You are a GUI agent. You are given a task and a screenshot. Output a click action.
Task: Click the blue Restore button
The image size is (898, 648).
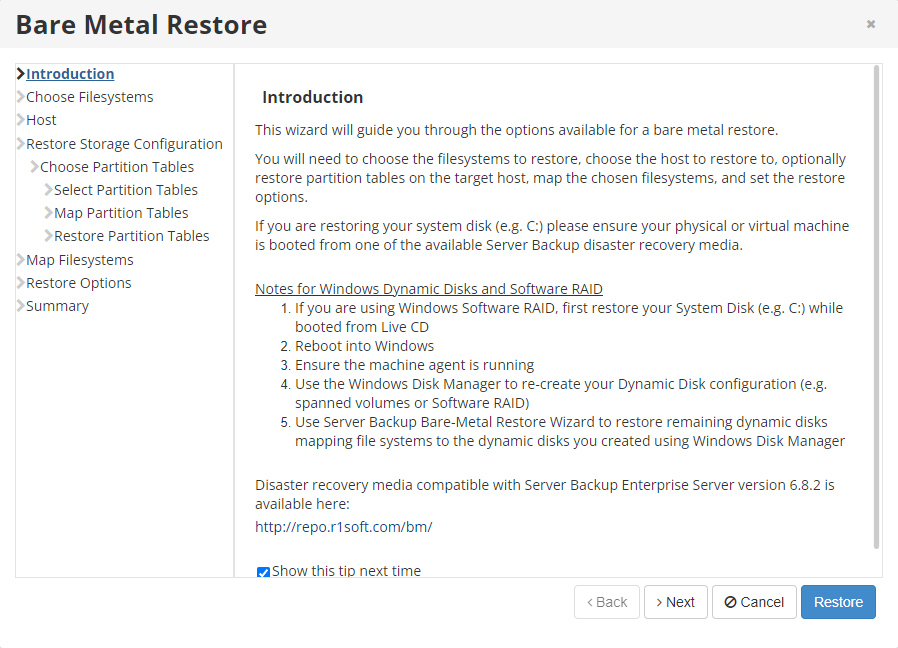(x=838, y=602)
